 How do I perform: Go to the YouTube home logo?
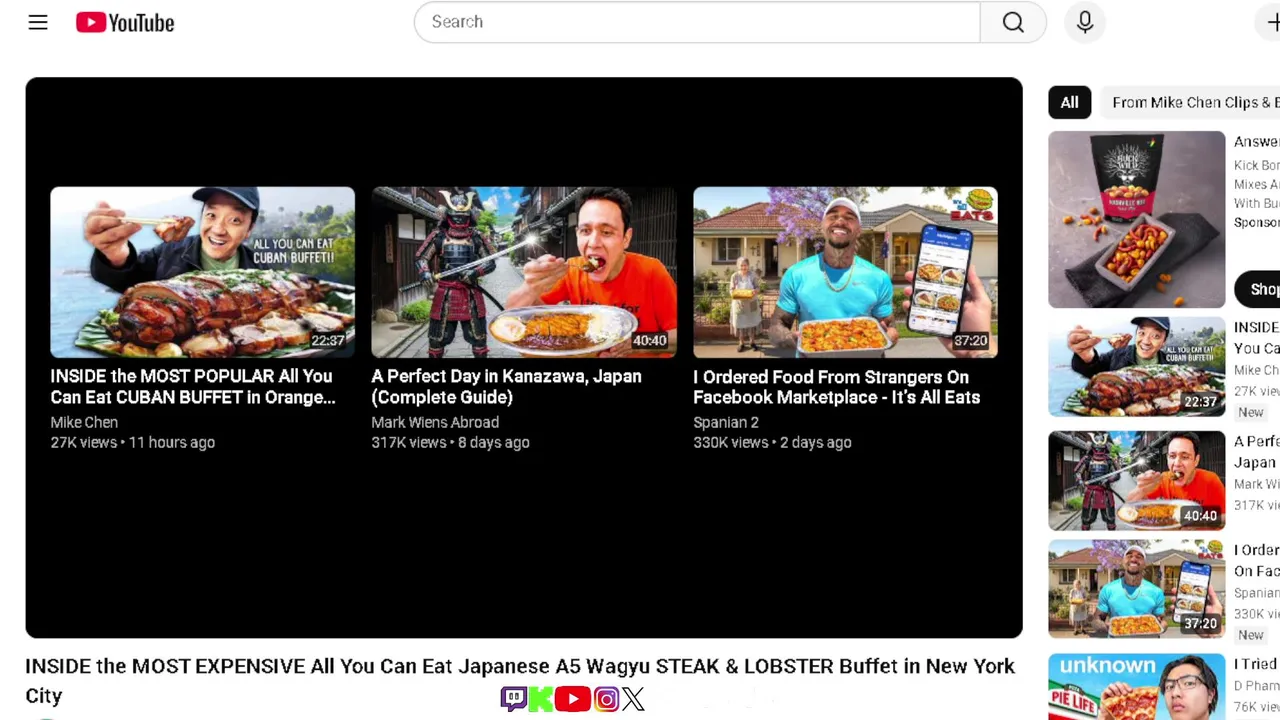125,22
